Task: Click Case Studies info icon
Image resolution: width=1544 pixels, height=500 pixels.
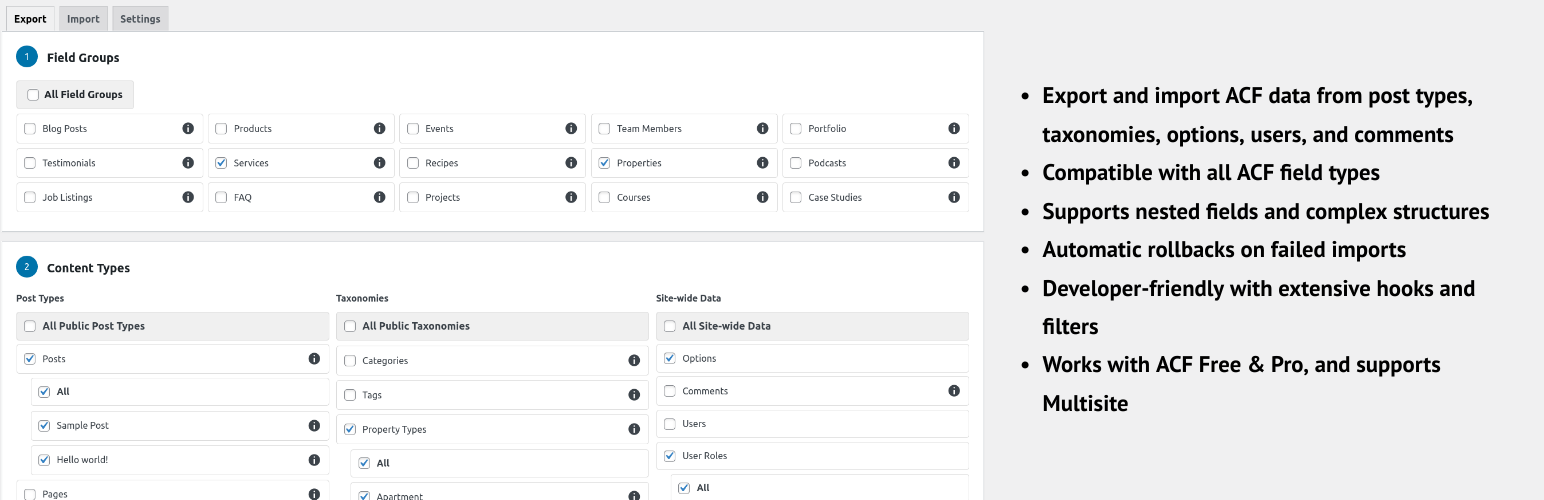Action: tap(954, 197)
